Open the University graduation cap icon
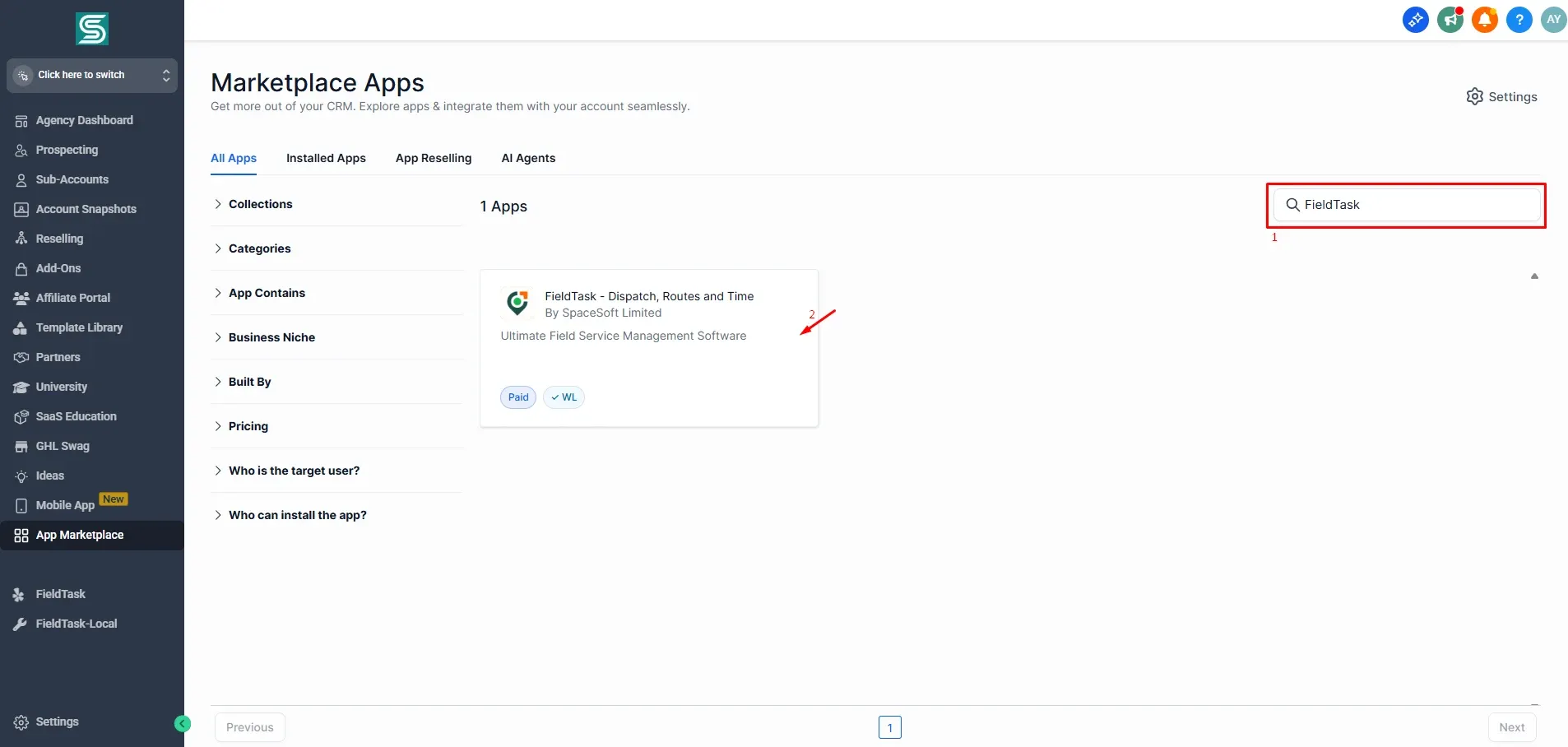Image resolution: width=1568 pixels, height=747 pixels. (21, 387)
